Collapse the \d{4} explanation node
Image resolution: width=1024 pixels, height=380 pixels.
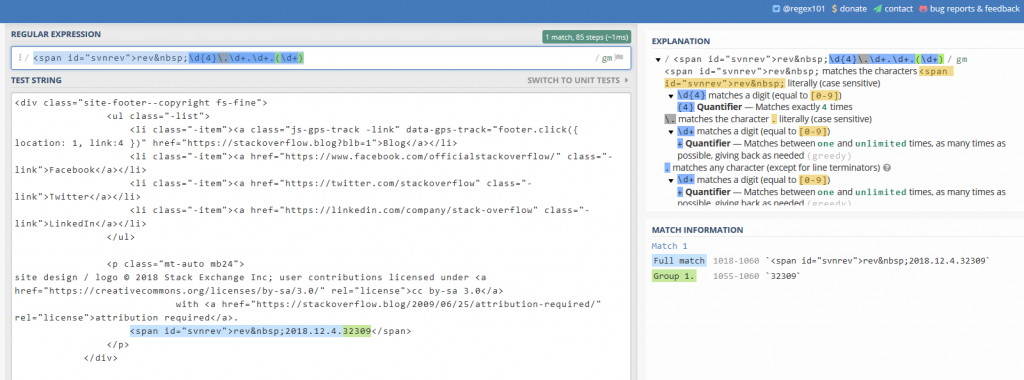click(671, 96)
